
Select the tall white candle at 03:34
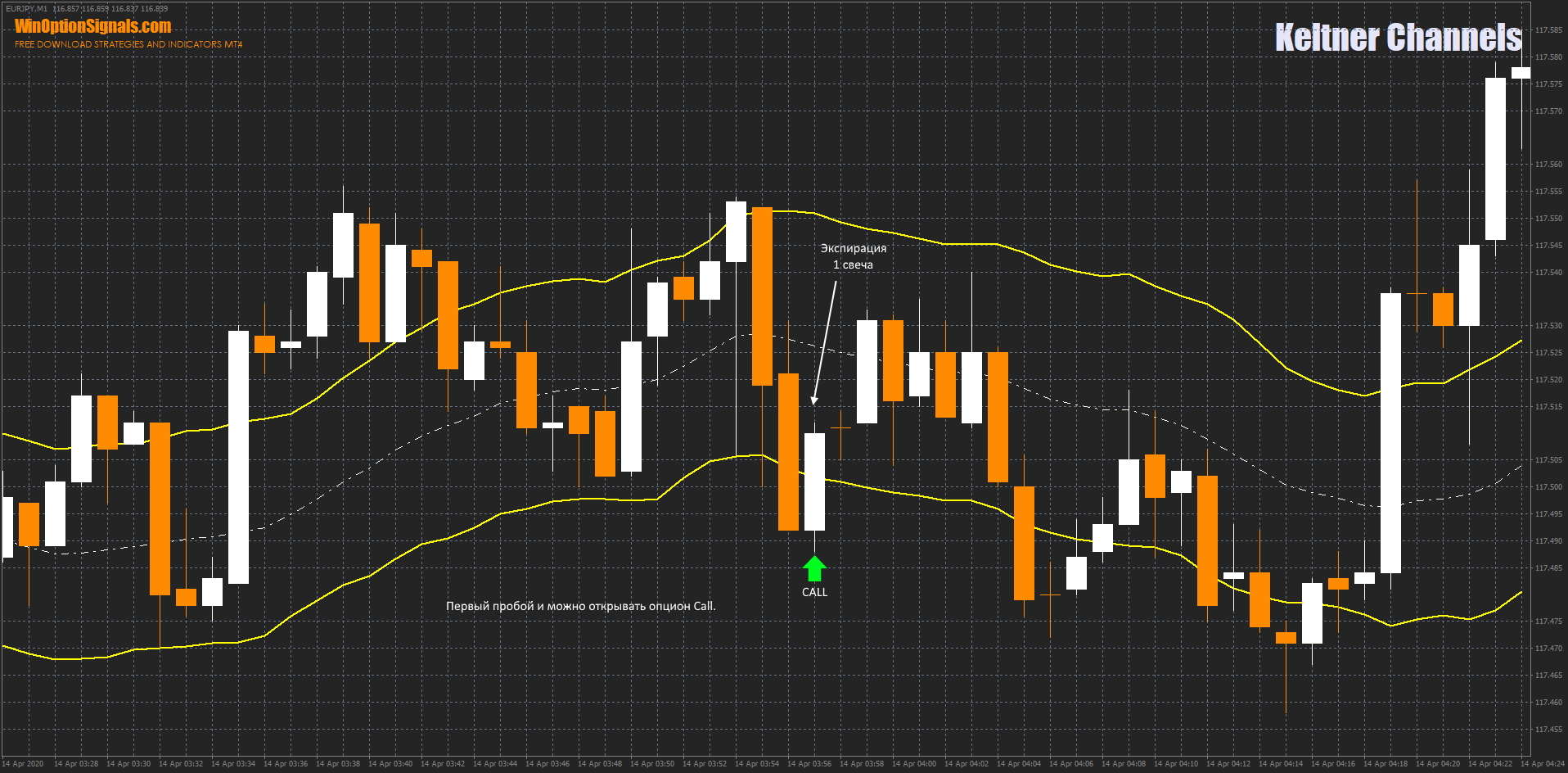[238, 457]
